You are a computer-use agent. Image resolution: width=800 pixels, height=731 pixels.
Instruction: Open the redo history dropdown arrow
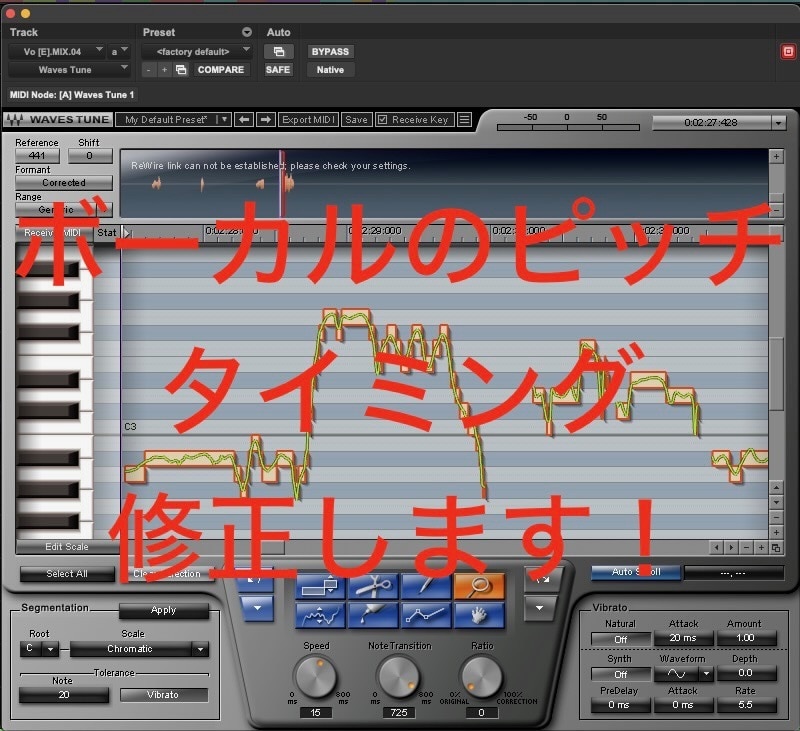540,608
